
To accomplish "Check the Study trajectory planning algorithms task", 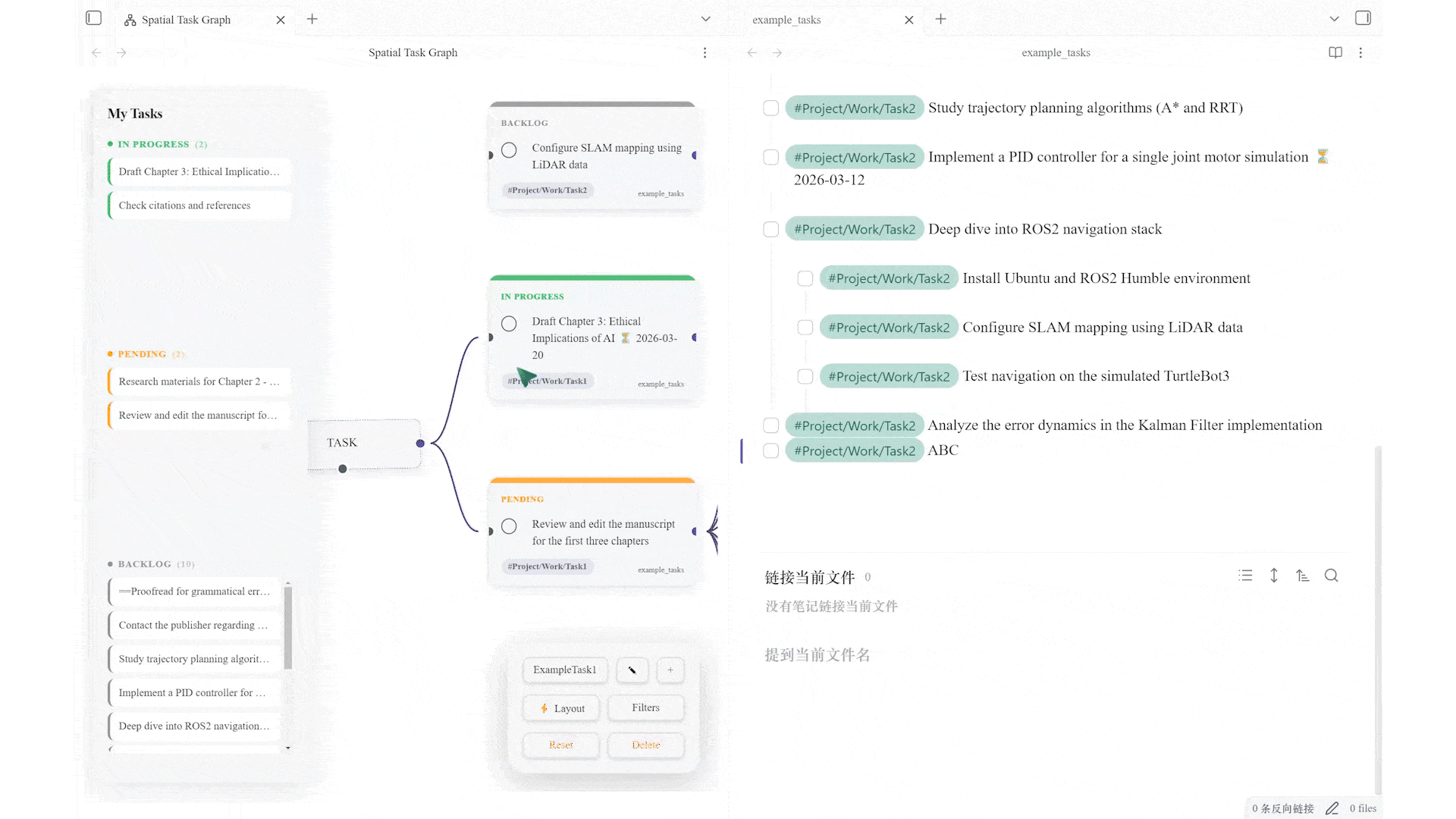I will tap(770, 108).
